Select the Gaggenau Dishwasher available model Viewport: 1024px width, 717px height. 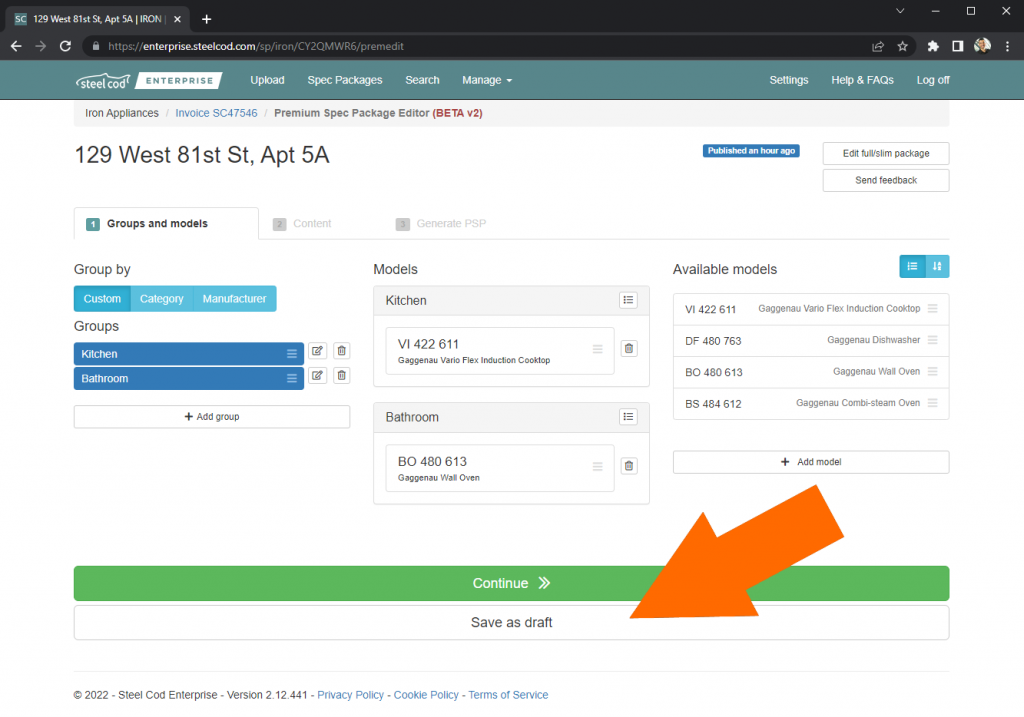pyautogui.click(x=811, y=340)
